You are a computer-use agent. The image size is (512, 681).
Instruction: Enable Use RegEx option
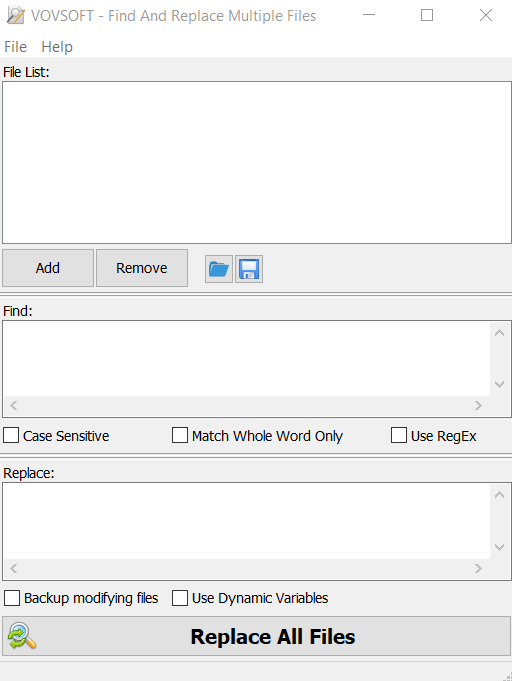399,435
